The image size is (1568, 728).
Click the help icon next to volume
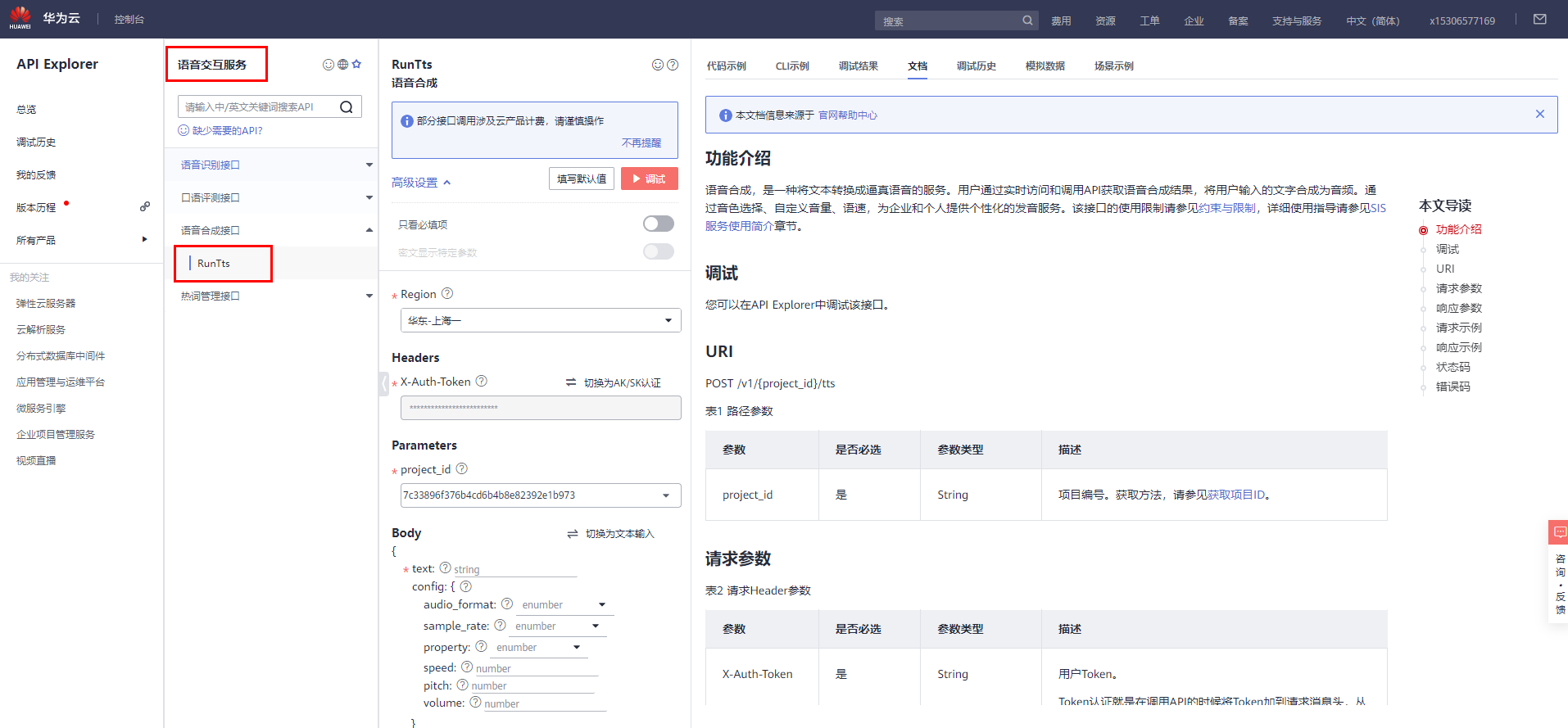click(x=475, y=702)
